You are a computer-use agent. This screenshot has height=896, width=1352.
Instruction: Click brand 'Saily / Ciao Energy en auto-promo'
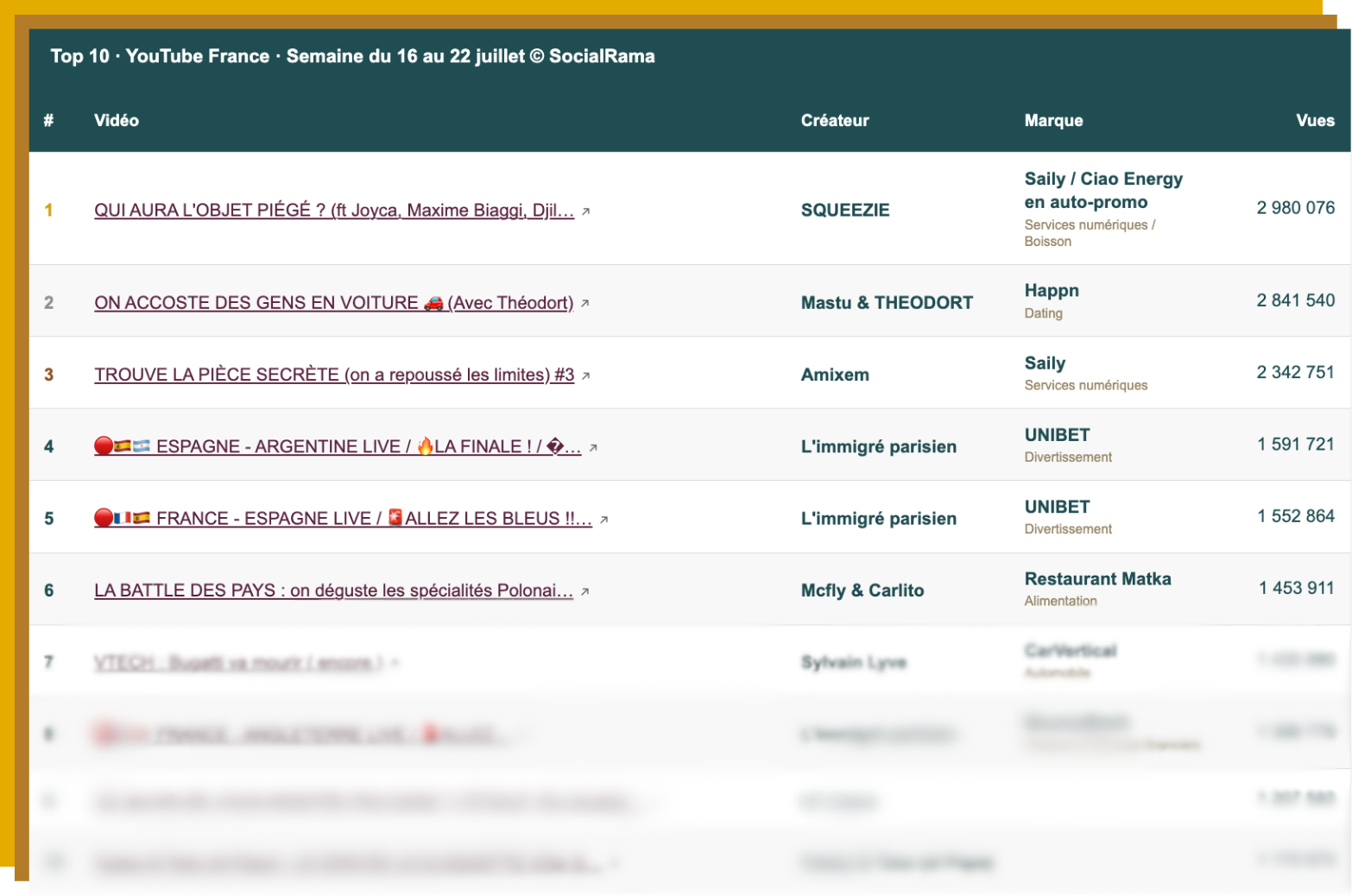pos(1103,190)
